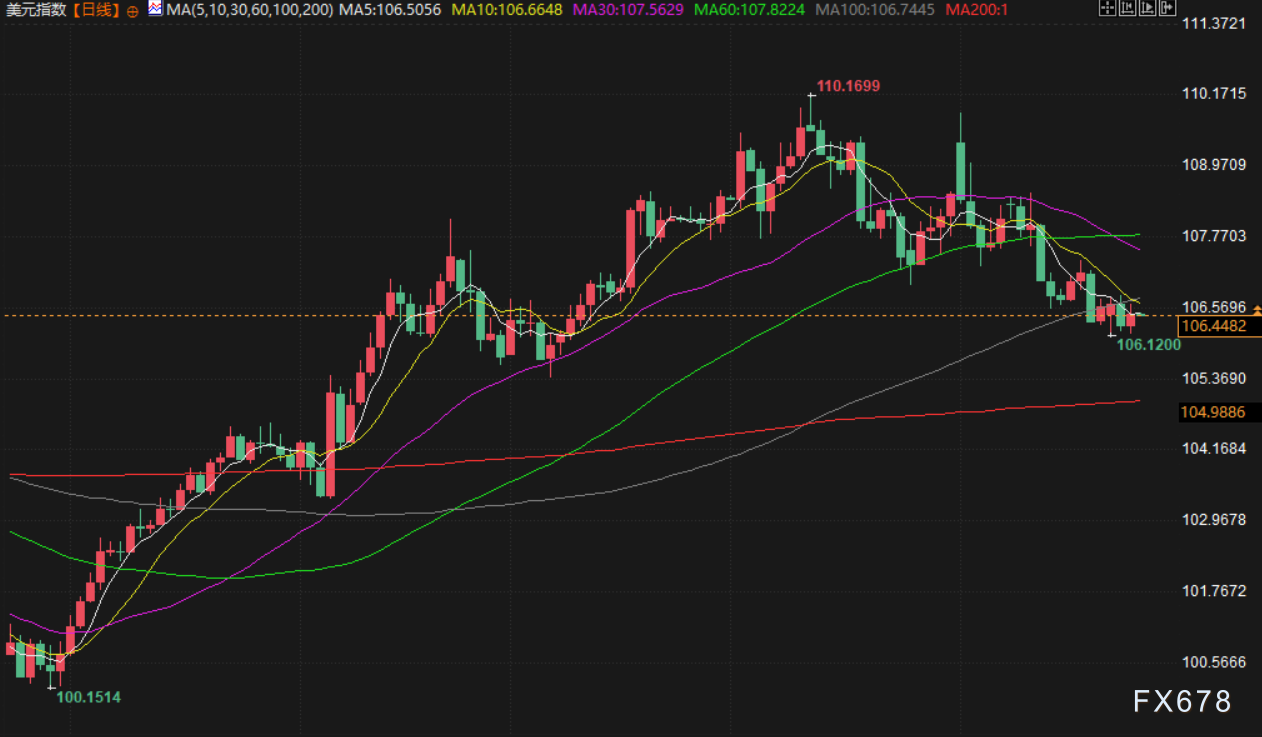Image resolution: width=1262 pixels, height=737 pixels.
Task: Click the exit-arrow icon at toolbar's right end
Action: pyautogui.click(x=1167, y=7)
